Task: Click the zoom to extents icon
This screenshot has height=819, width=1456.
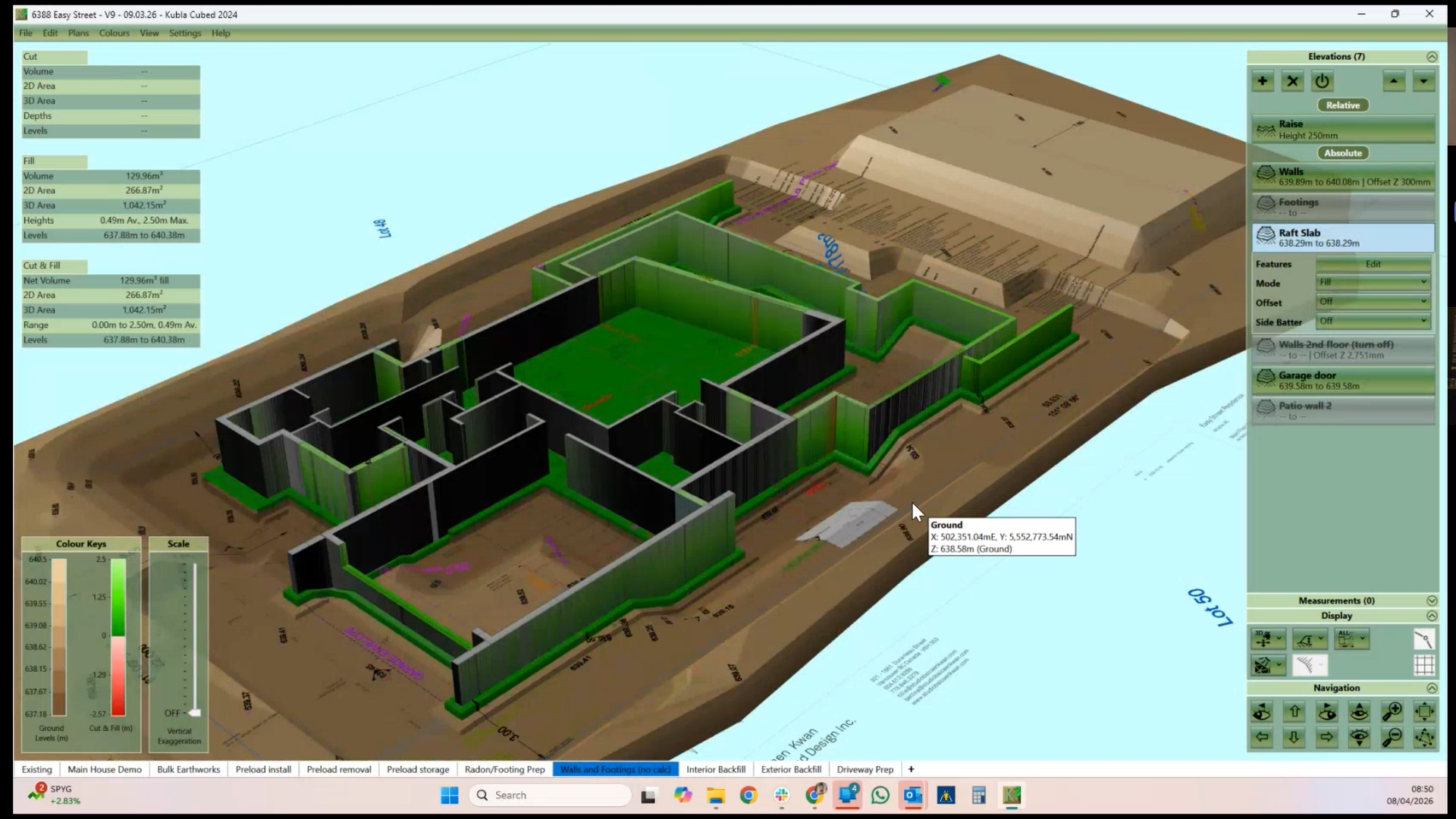Action: point(1425,711)
